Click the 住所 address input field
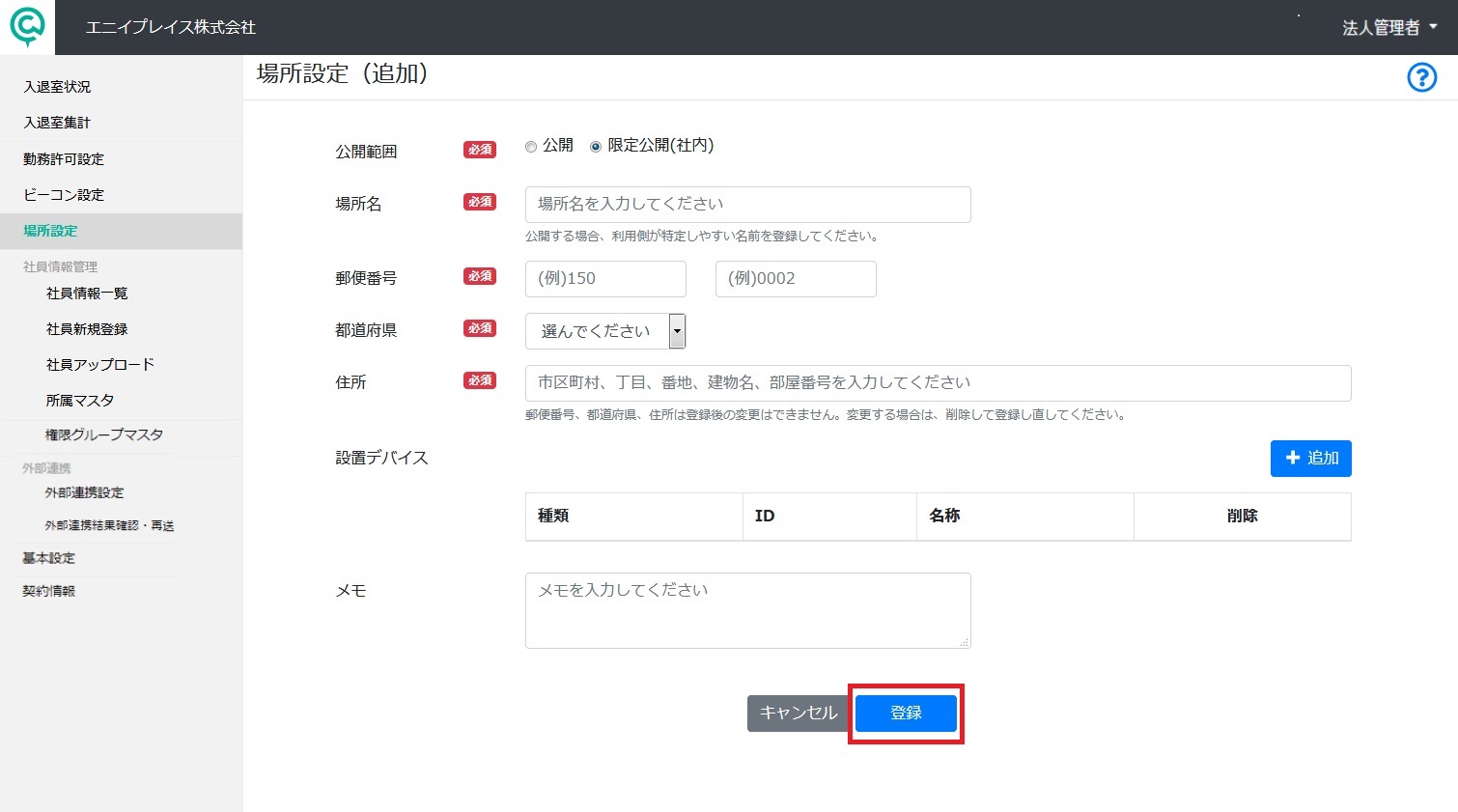Viewport: 1458px width, 812px height. pos(939,383)
